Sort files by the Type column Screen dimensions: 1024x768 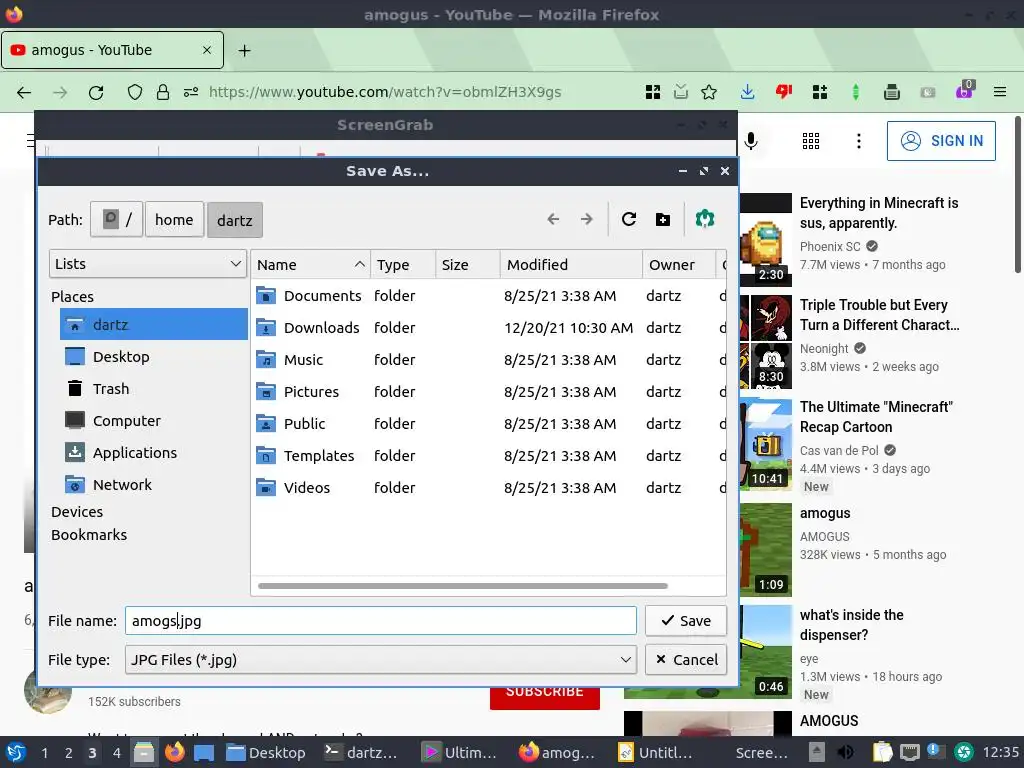coord(403,264)
